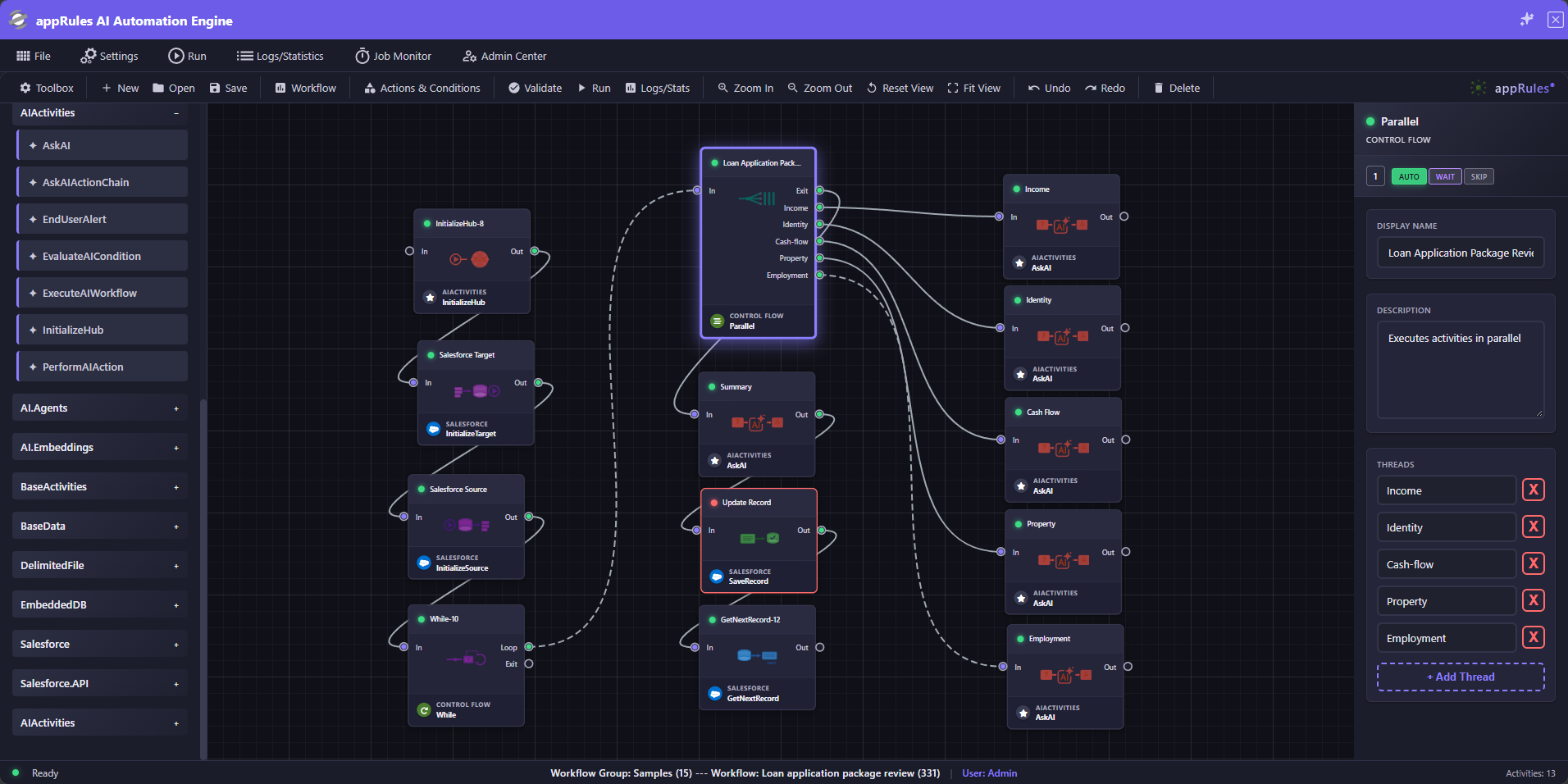Image resolution: width=1568 pixels, height=784 pixels.
Task: Run workflow from the canvas toolbar
Action: click(x=594, y=88)
